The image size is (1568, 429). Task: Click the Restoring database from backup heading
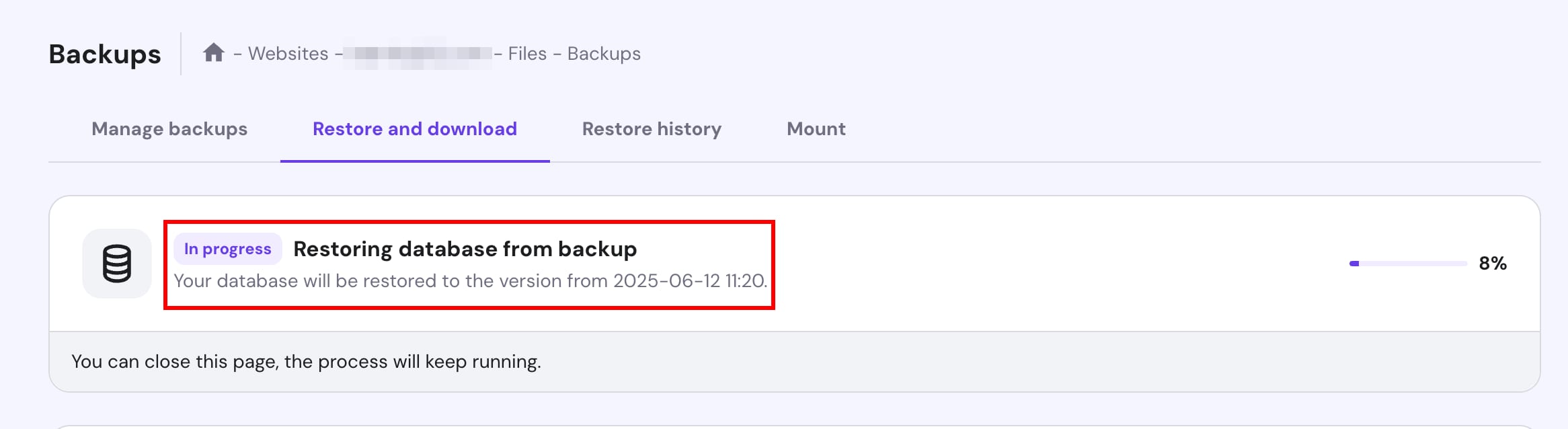point(465,249)
